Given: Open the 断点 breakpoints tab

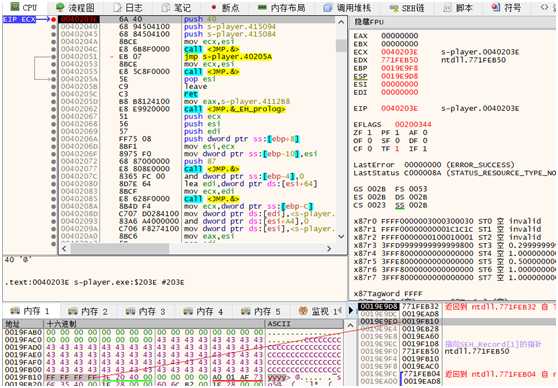Looking at the screenshot, I should point(225,7).
